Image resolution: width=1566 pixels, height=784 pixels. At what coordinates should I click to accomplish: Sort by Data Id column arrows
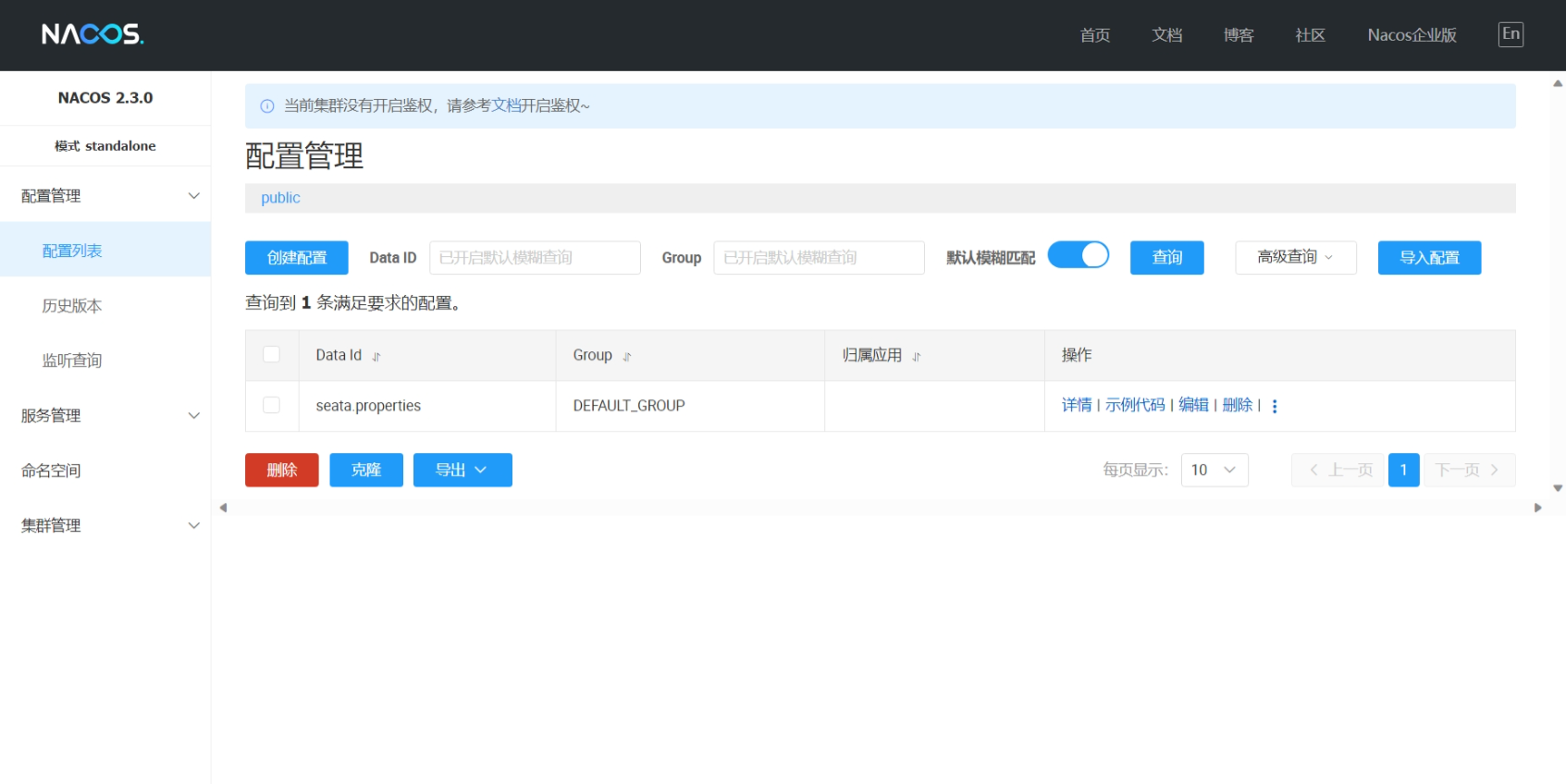(376, 356)
